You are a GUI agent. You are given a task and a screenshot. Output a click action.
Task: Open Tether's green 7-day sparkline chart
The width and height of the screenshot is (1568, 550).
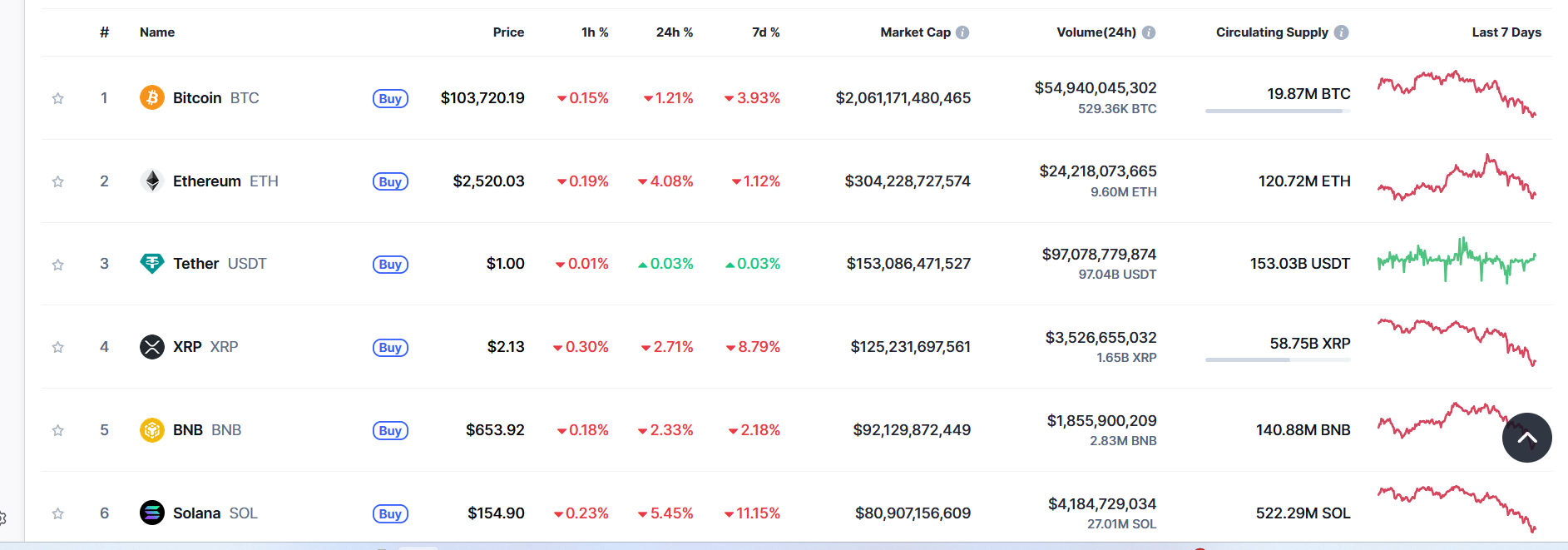pos(1457,260)
